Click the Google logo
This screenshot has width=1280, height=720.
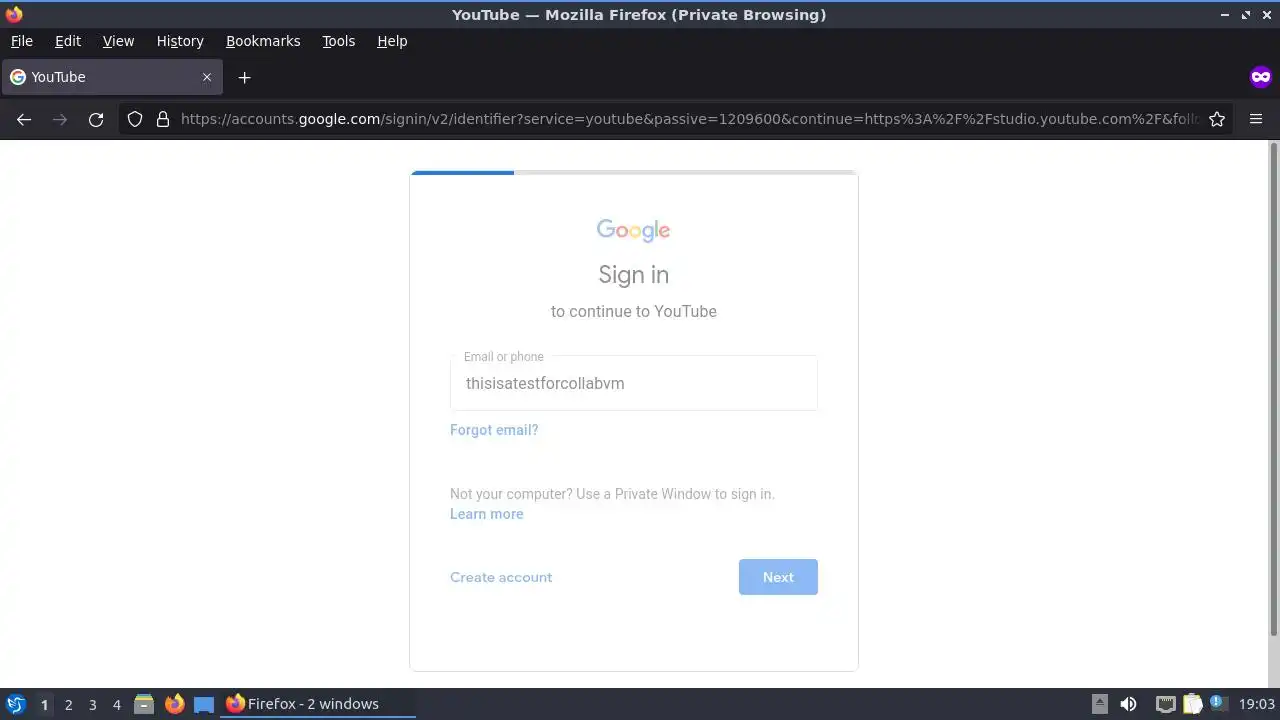click(634, 231)
